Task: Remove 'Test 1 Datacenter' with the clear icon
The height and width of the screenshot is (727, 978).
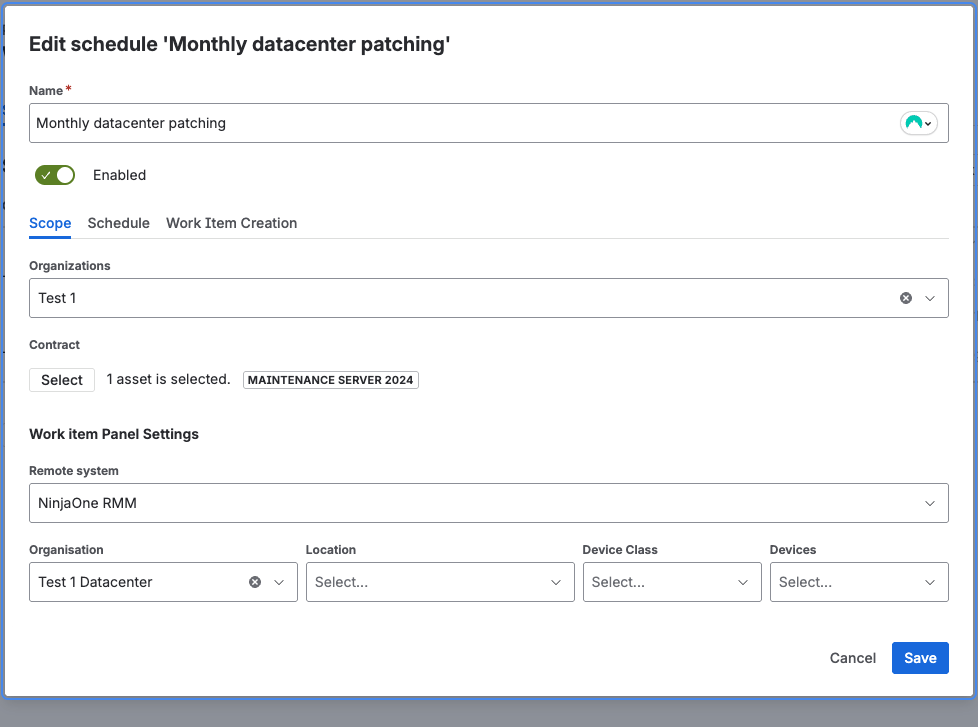Action: tap(255, 582)
